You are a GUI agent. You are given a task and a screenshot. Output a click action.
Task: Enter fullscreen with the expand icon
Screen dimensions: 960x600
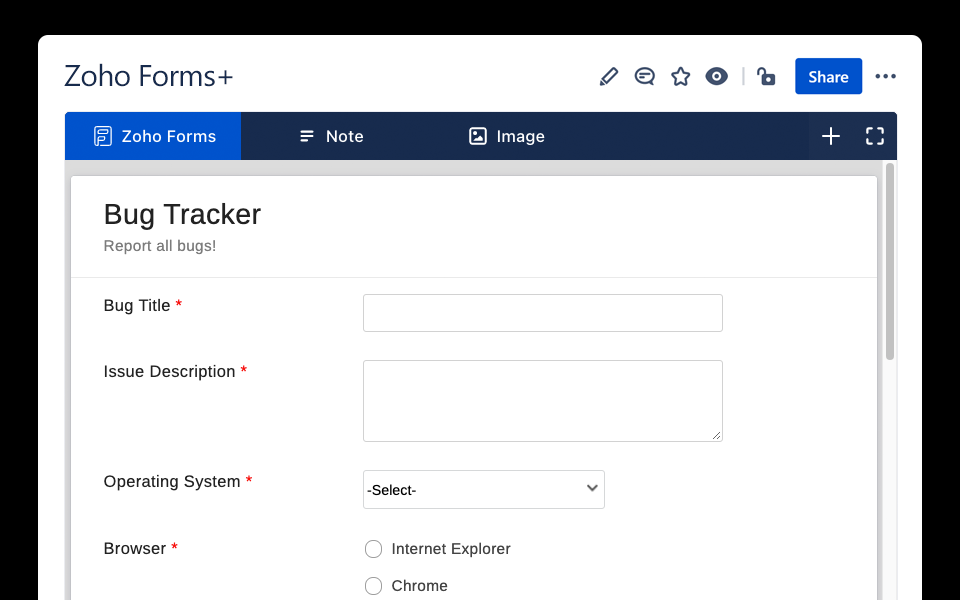coord(875,136)
